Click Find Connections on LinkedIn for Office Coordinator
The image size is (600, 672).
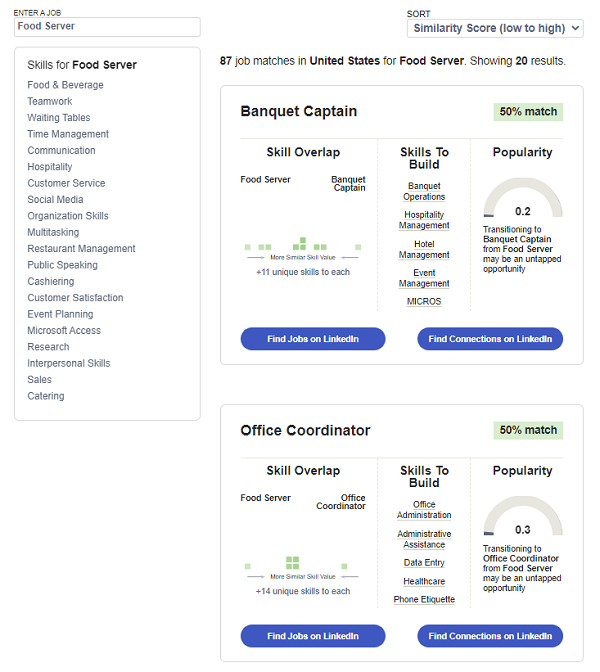[x=490, y=636]
